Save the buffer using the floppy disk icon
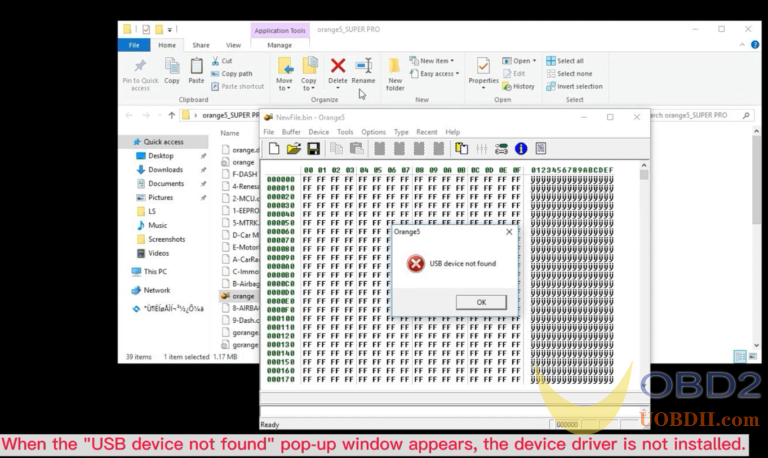The width and height of the screenshot is (768, 458). pos(313,149)
